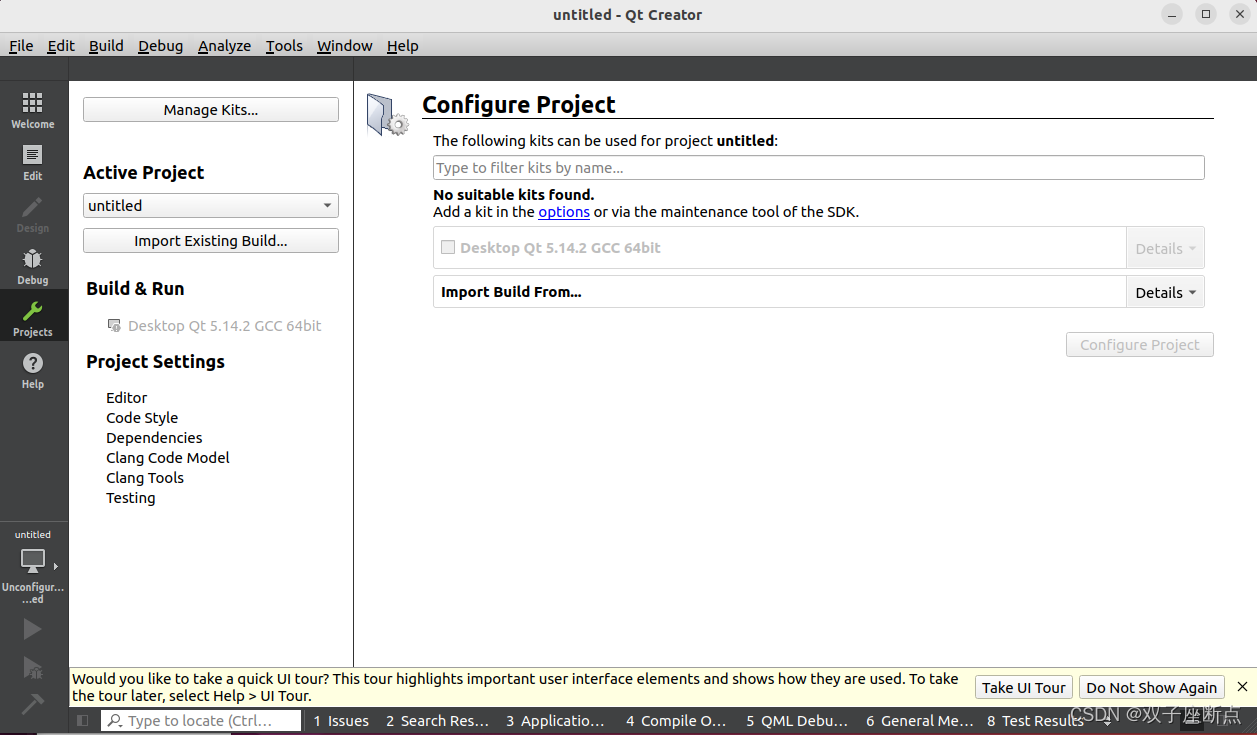Viewport: 1257px width, 735px height.
Task: Select Testing project settings
Action: (131, 498)
